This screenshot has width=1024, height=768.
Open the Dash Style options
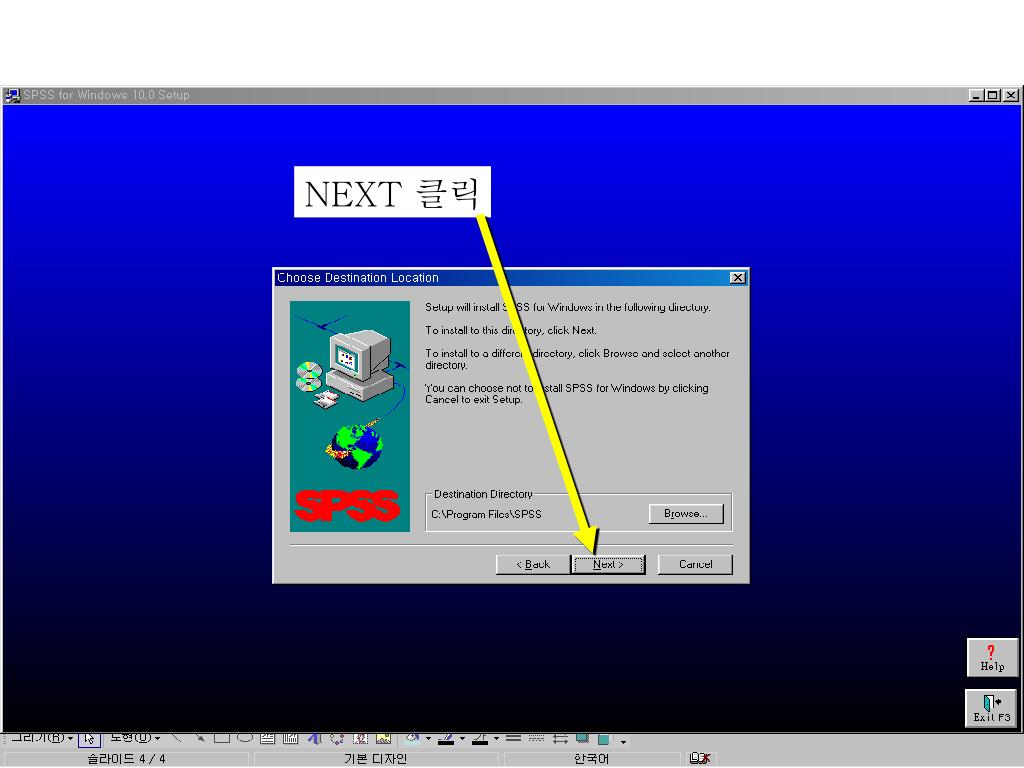pyautogui.click(x=536, y=738)
